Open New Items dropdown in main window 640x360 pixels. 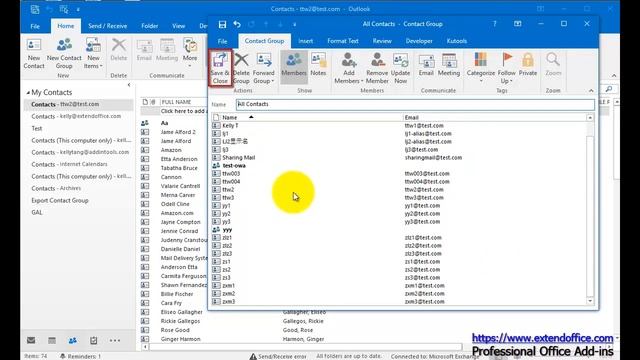tap(93, 53)
